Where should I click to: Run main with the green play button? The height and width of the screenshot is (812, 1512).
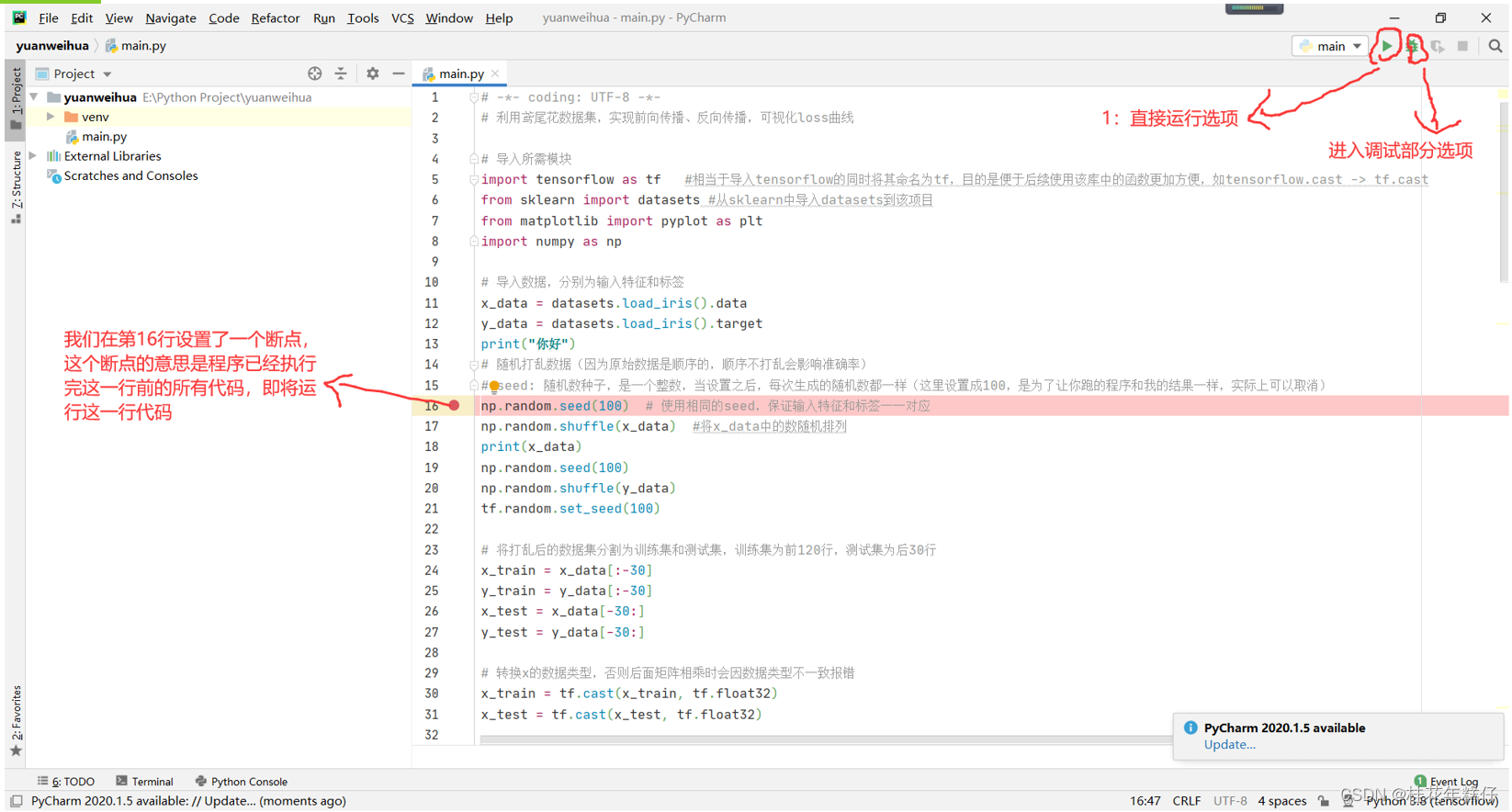coord(1387,46)
